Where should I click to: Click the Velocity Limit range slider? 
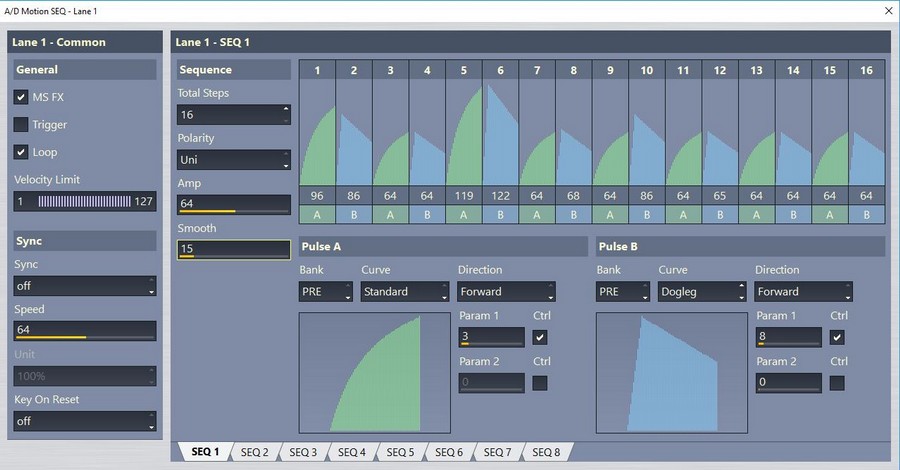(85, 201)
